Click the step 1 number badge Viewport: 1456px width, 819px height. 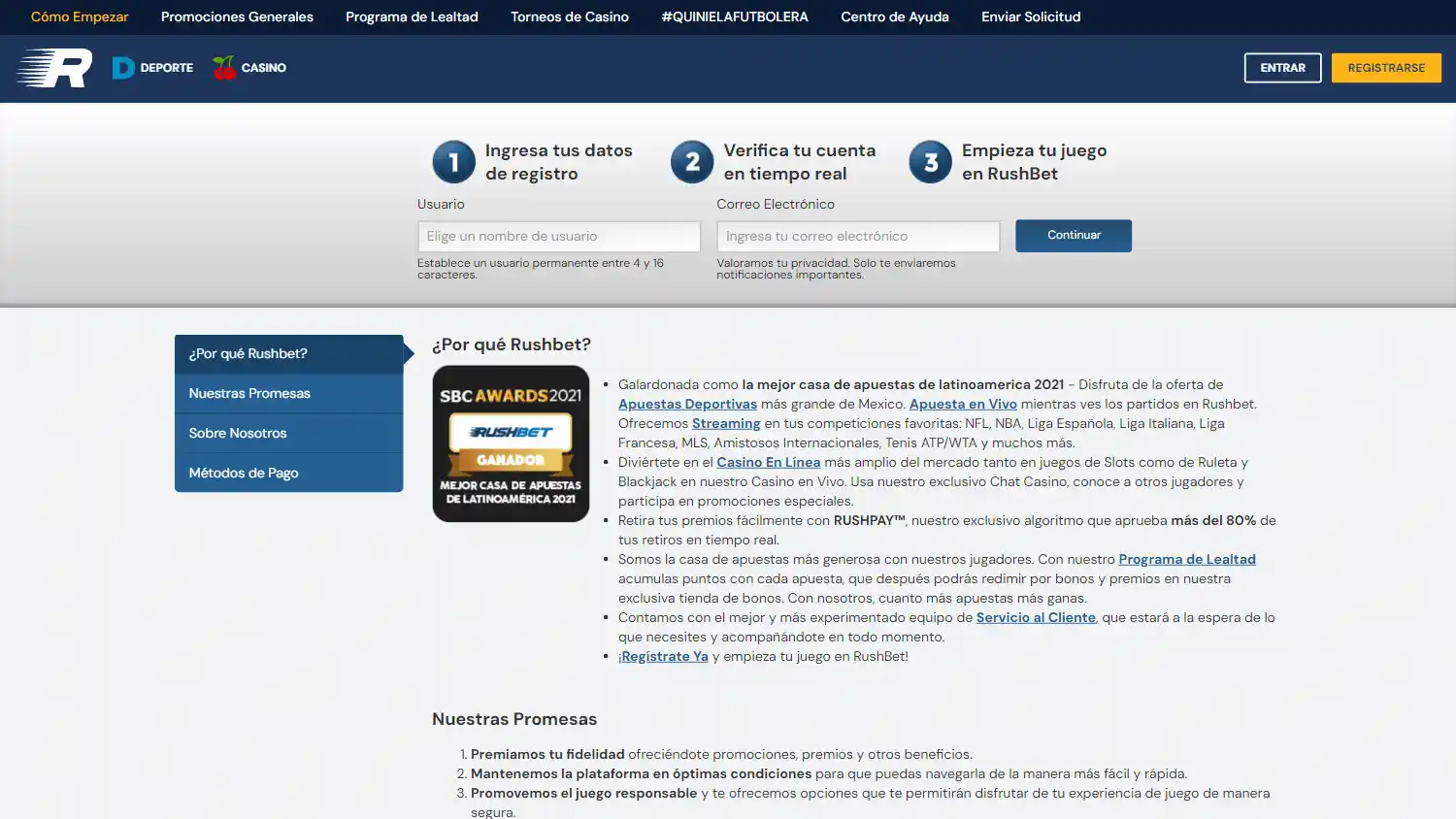click(453, 162)
